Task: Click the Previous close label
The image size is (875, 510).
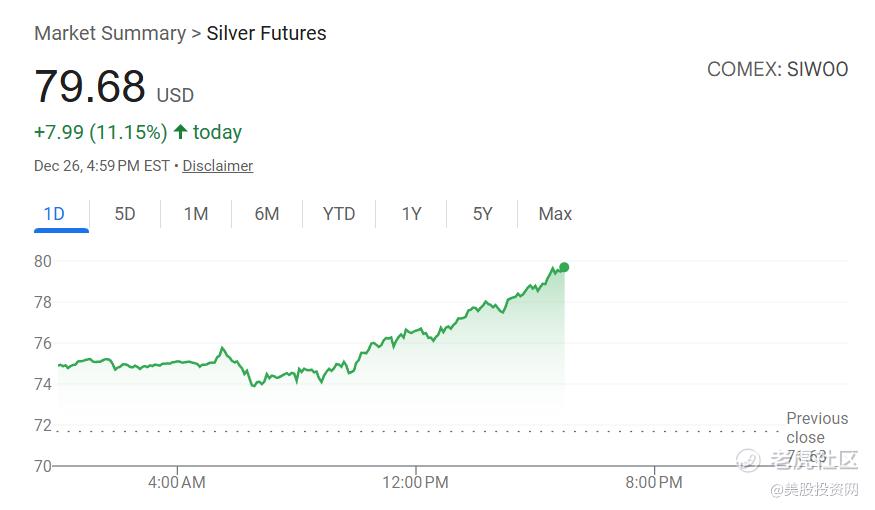Action: pyautogui.click(x=816, y=427)
